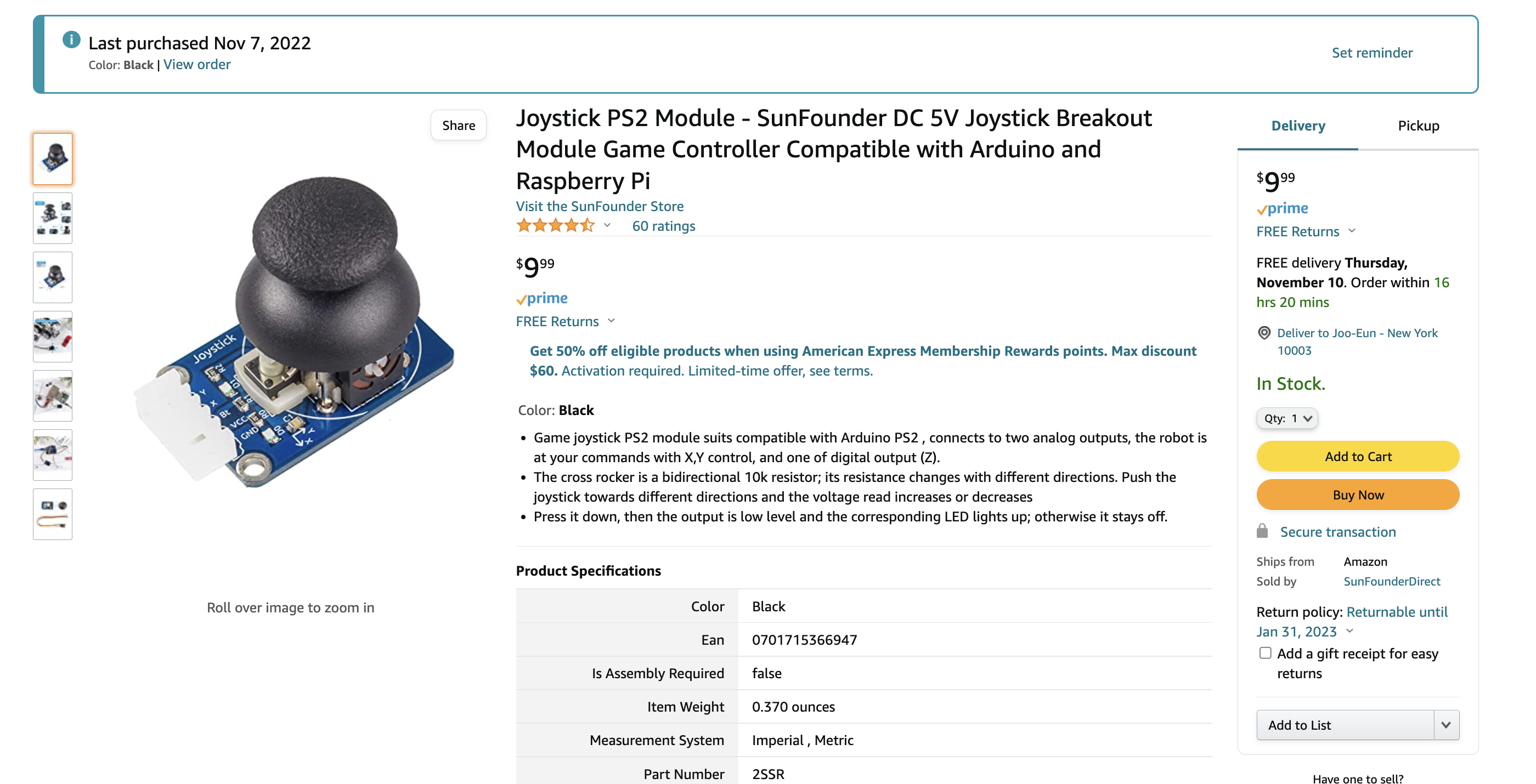Screen dimensions: 1536x784
Task: Select the Delivery tab
Action: [1298, 126]
